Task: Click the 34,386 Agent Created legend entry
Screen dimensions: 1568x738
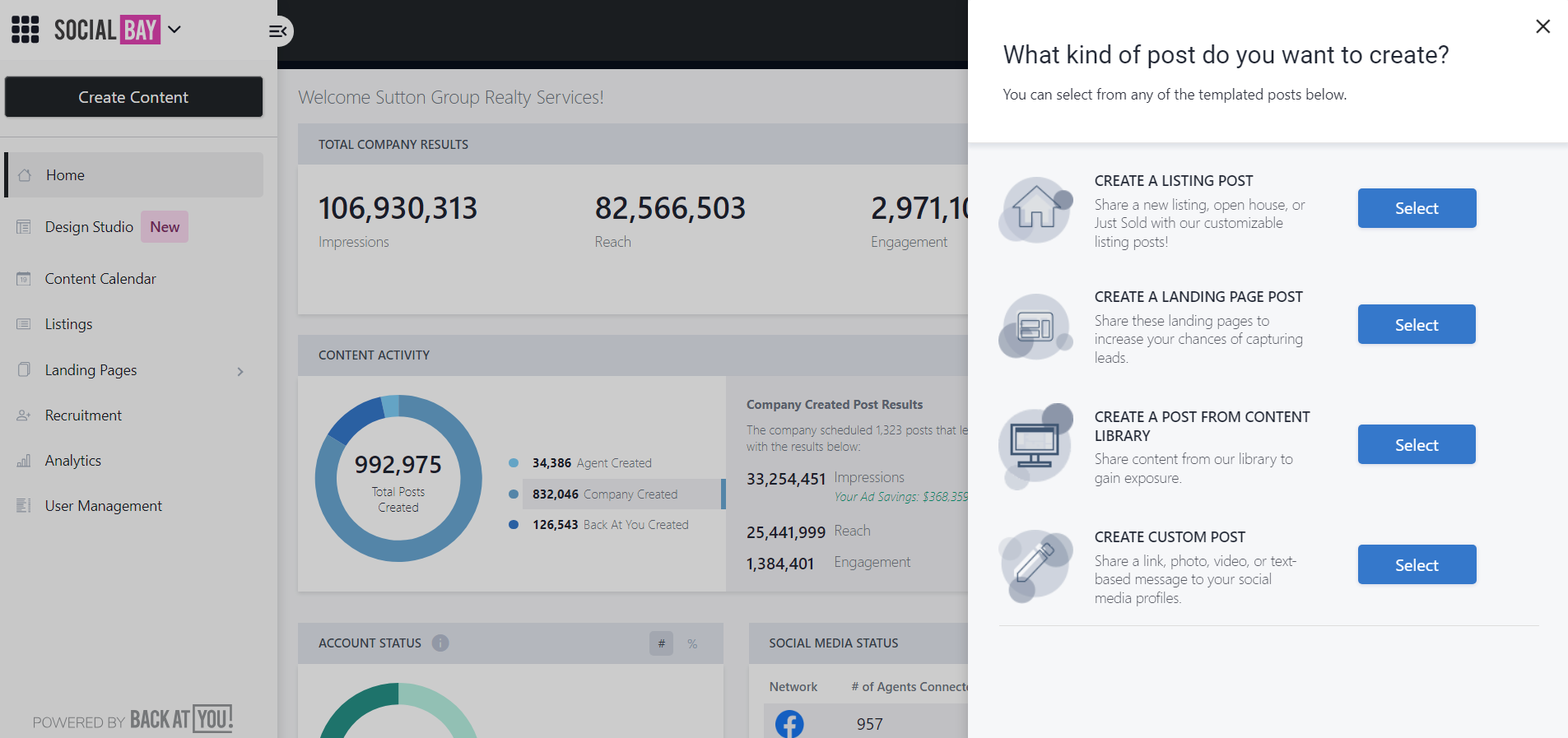Action: [x=591, y=463]
